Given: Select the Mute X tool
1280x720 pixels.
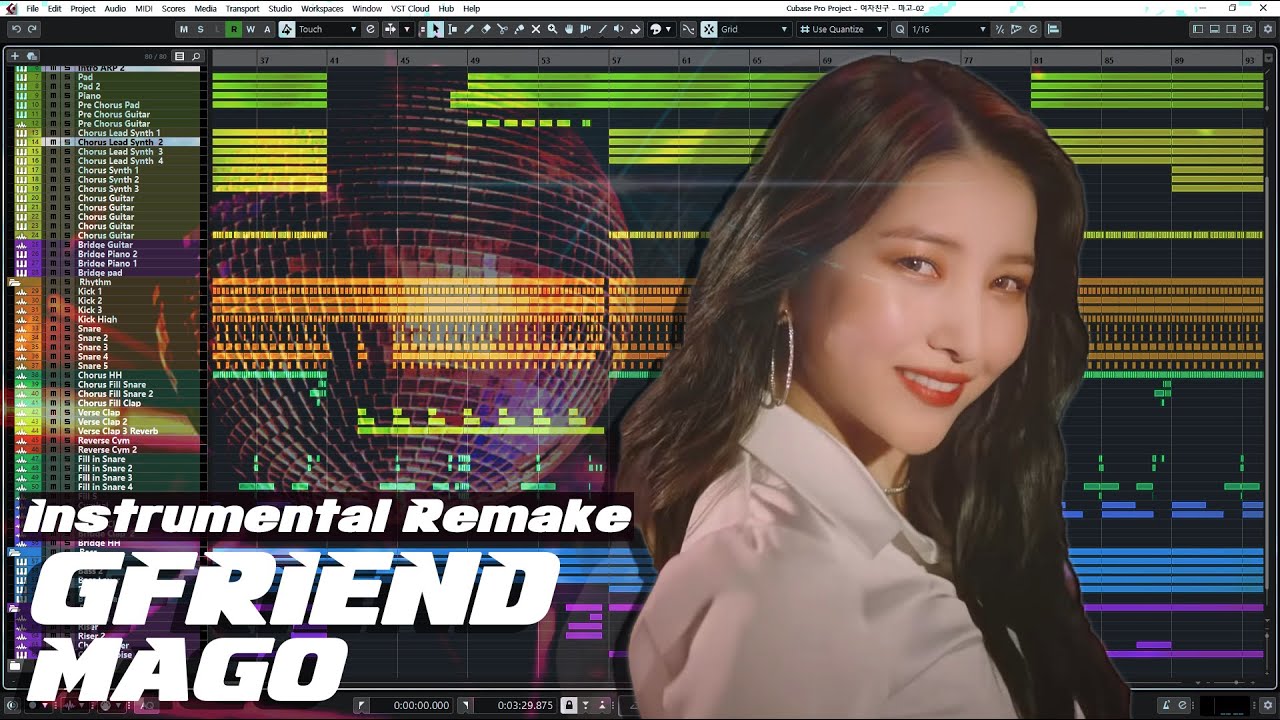Looking at the screenshot, I should pyautogui.click(x=536, y=29).
